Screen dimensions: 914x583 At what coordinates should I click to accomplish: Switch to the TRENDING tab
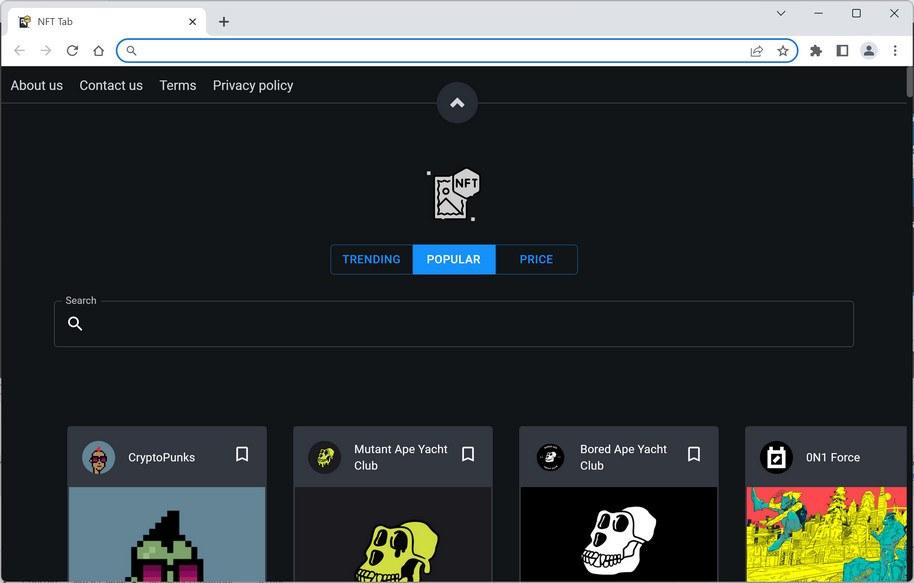click(371, 259)
